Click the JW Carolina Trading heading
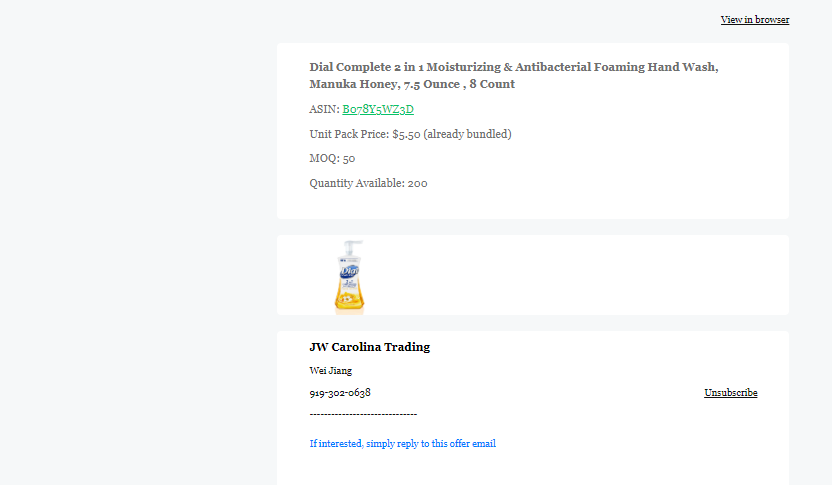 coord(370,347)
